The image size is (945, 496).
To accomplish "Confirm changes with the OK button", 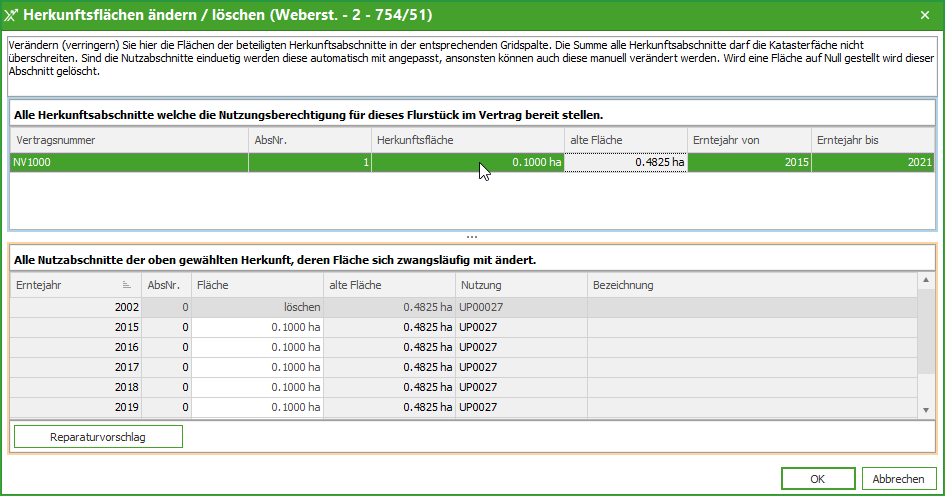I will [817, 478].
